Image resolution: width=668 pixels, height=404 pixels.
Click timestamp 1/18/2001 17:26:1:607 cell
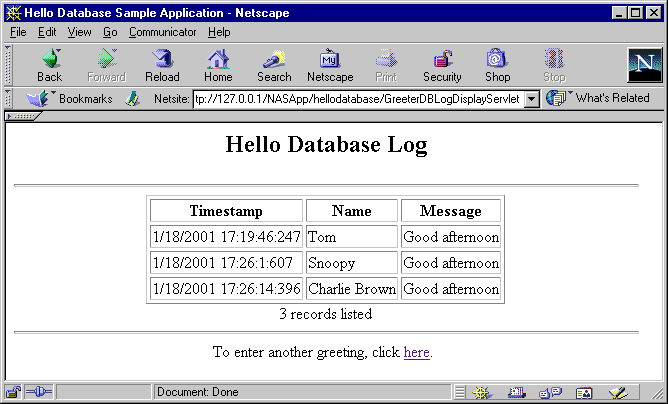pyautogui.click(x=226, y=263)
